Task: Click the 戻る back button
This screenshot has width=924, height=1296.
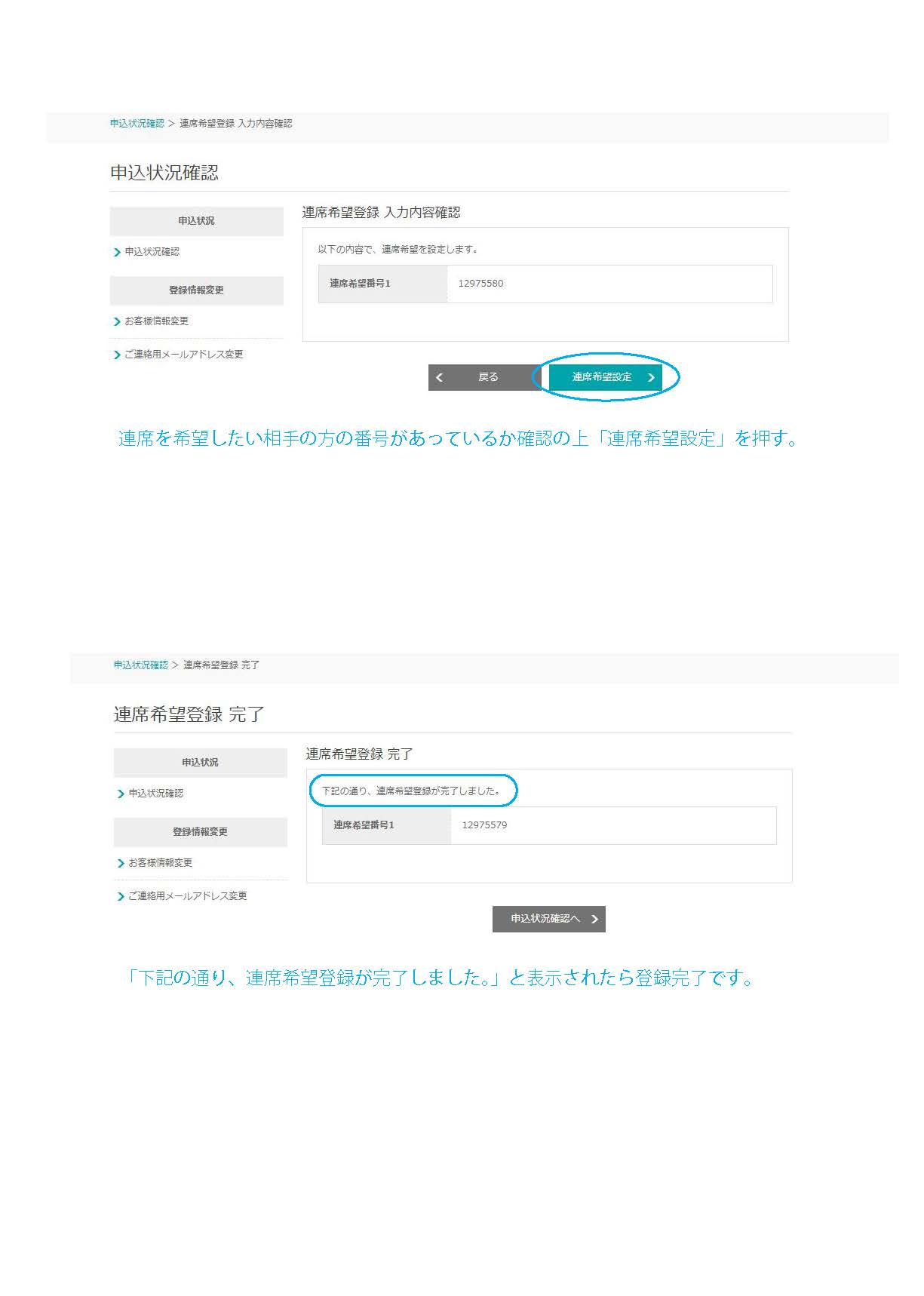Action: coord(485,377)
